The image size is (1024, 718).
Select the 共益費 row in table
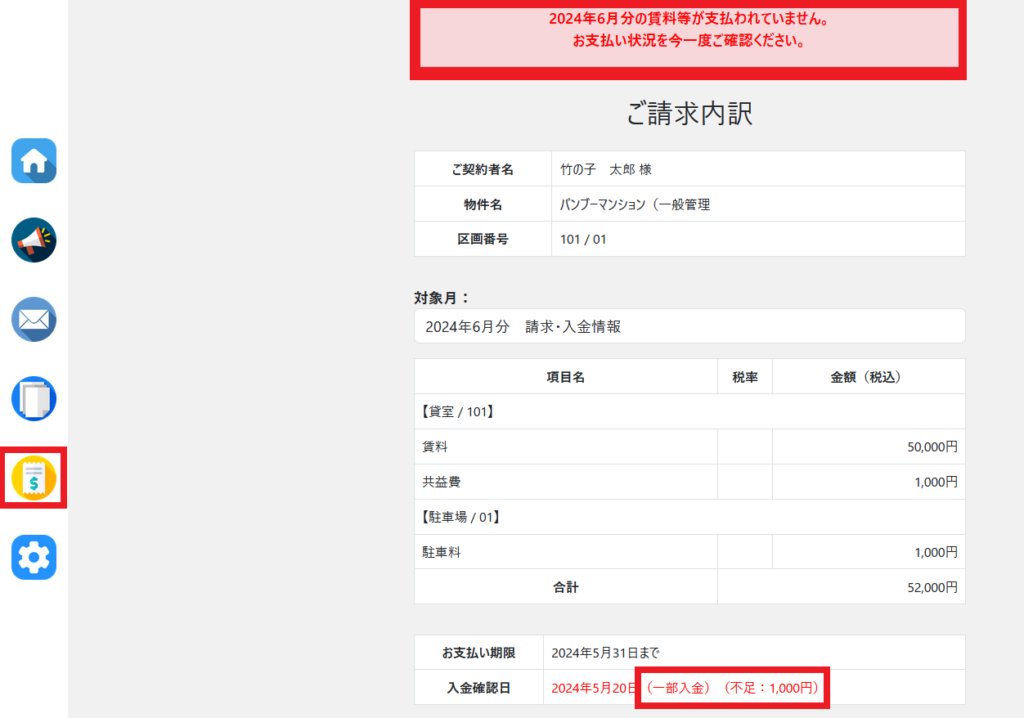[689, 482]
